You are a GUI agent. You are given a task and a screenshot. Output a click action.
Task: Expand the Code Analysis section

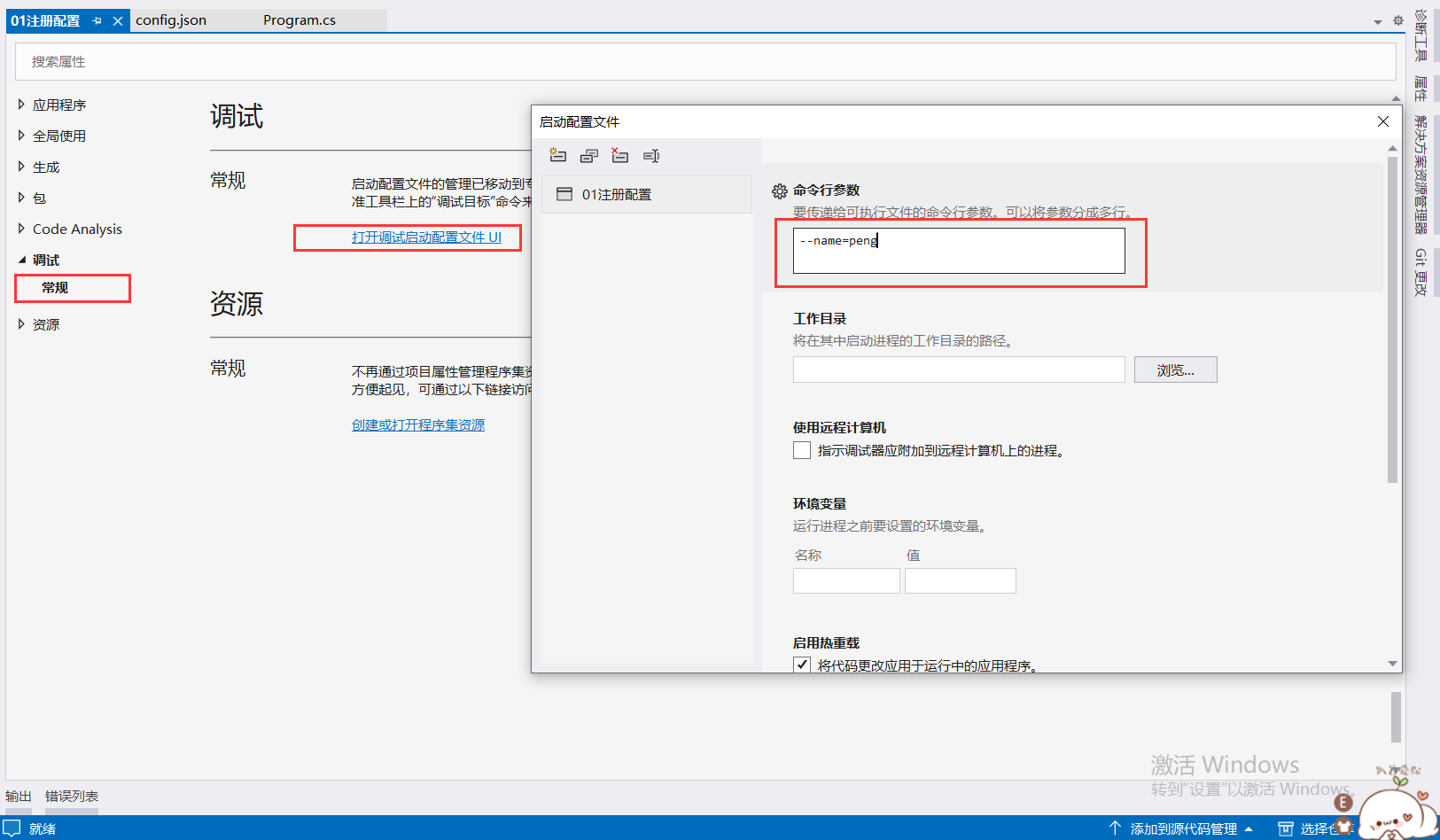[x=21, y=229]
